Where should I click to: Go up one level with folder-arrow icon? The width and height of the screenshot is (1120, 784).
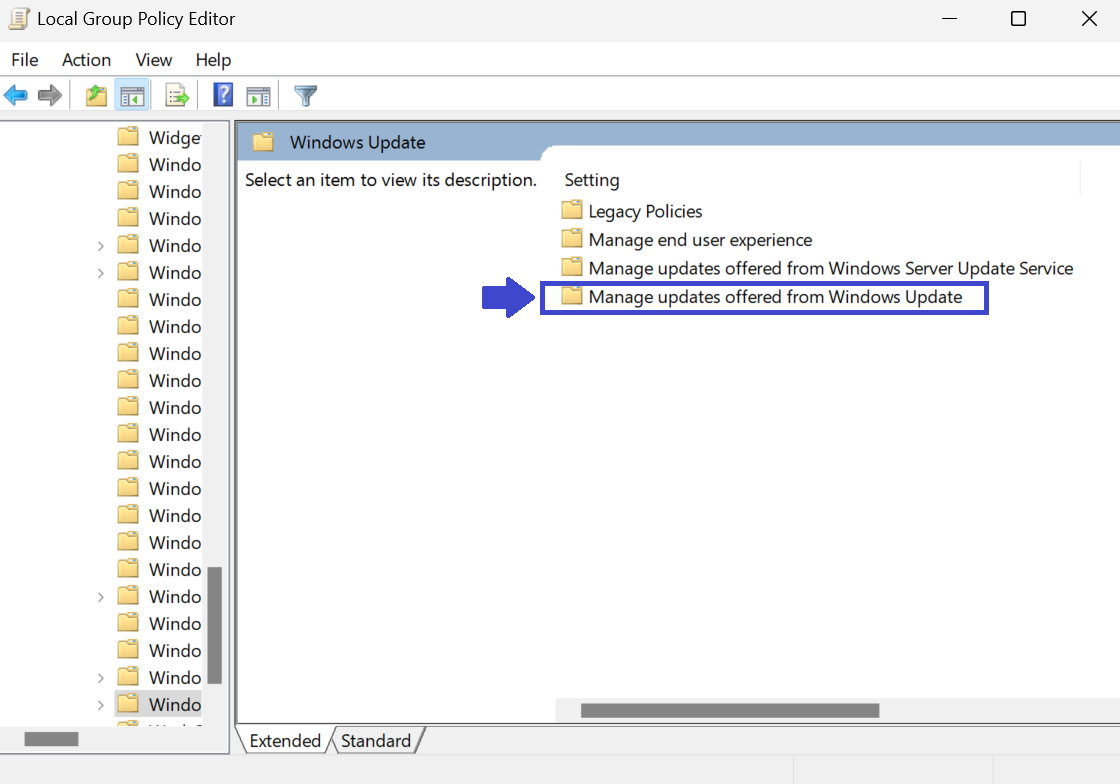tap(96, 96)
